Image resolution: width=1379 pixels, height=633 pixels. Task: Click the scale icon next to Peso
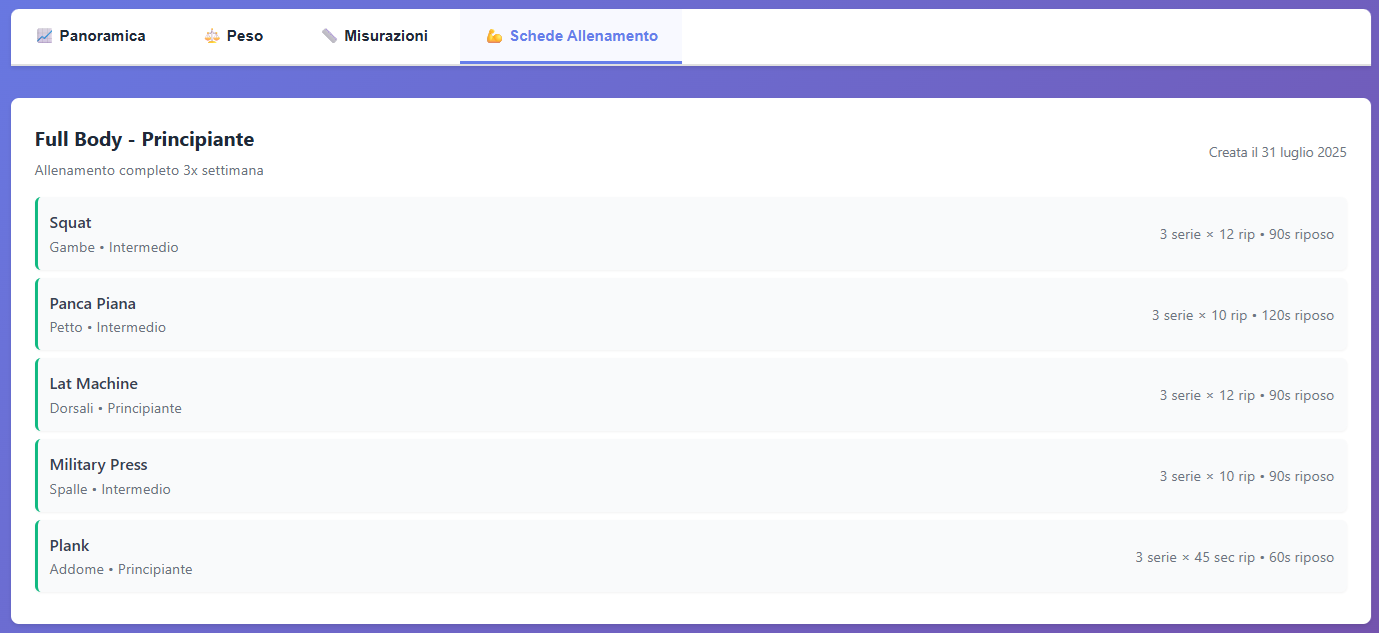pyautogui.click(x=211, y=35)
